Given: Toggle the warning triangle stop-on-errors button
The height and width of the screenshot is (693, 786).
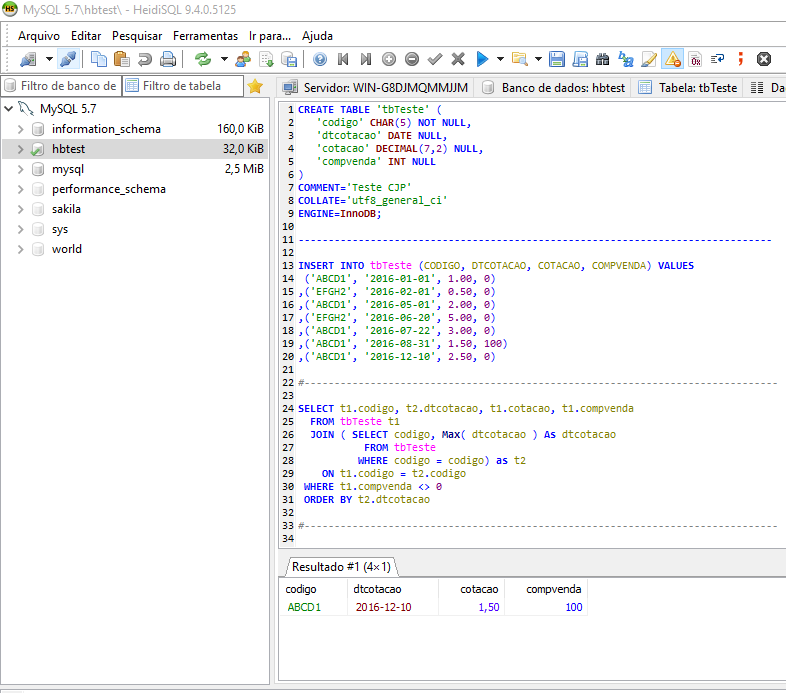Looking at the screenshot, I should [x=673, y=59].
